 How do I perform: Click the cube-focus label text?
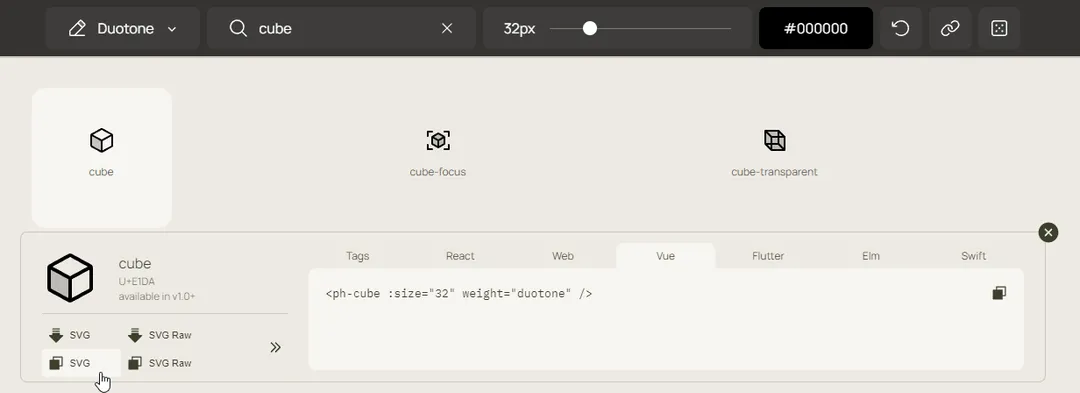(438, 172)
